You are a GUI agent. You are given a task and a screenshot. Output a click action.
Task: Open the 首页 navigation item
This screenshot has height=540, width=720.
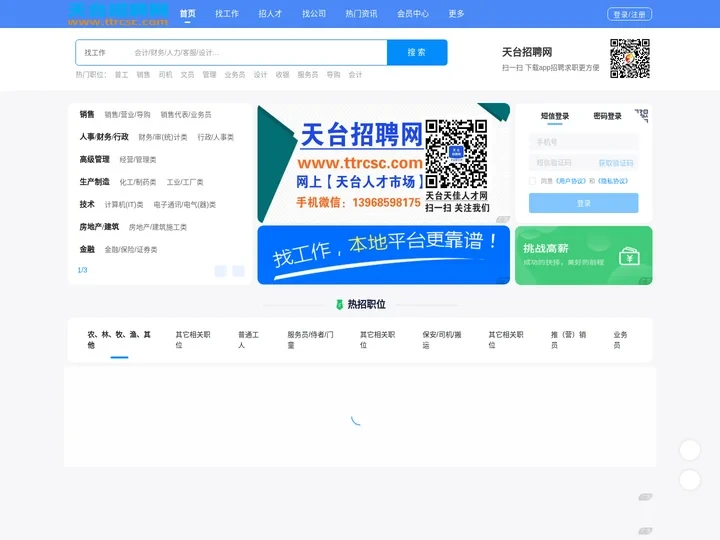(187, 14)
